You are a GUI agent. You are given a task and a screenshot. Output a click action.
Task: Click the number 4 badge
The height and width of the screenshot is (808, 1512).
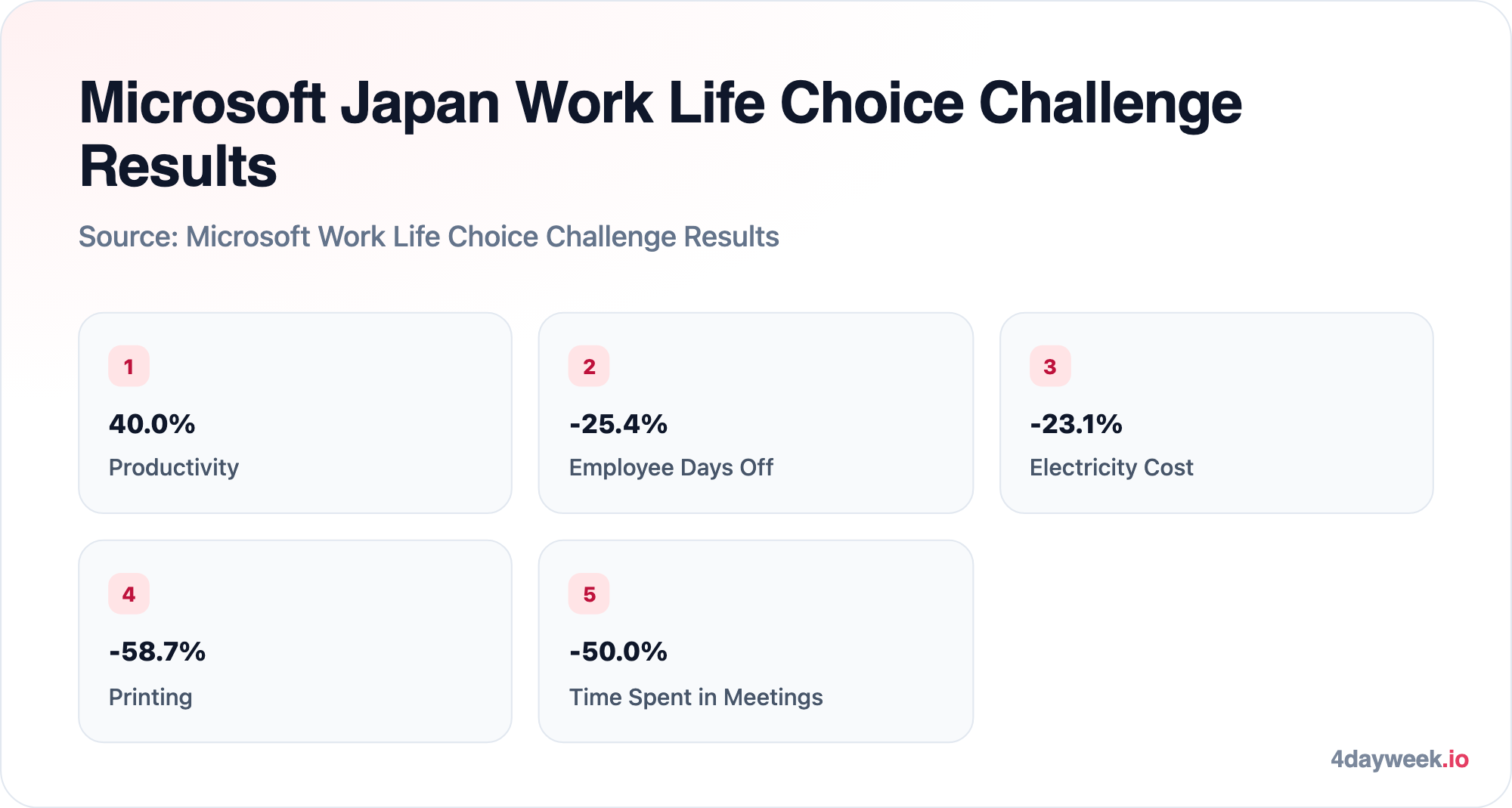[129, 594]
